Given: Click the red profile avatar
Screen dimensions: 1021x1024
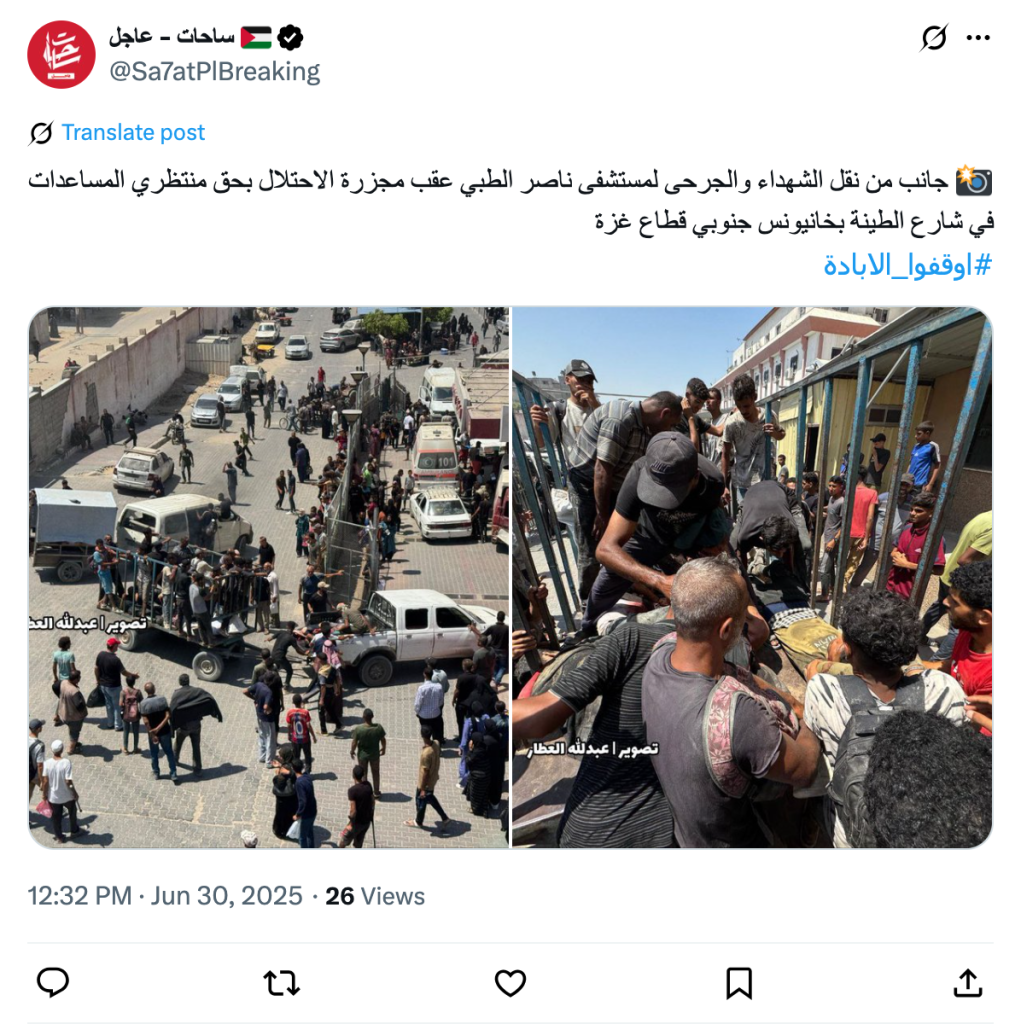Looking at the screenshot, I should [61, 54].
